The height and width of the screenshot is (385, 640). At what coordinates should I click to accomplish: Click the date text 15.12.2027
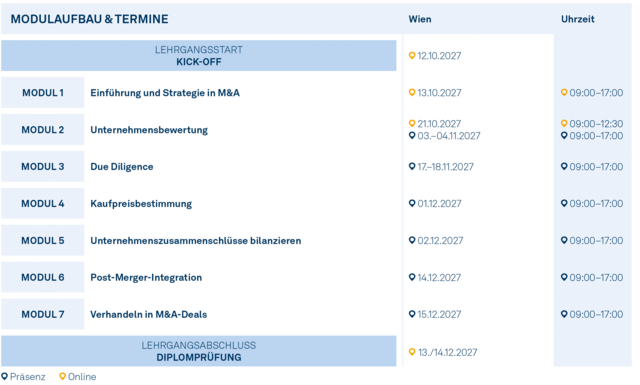point(439,315)
